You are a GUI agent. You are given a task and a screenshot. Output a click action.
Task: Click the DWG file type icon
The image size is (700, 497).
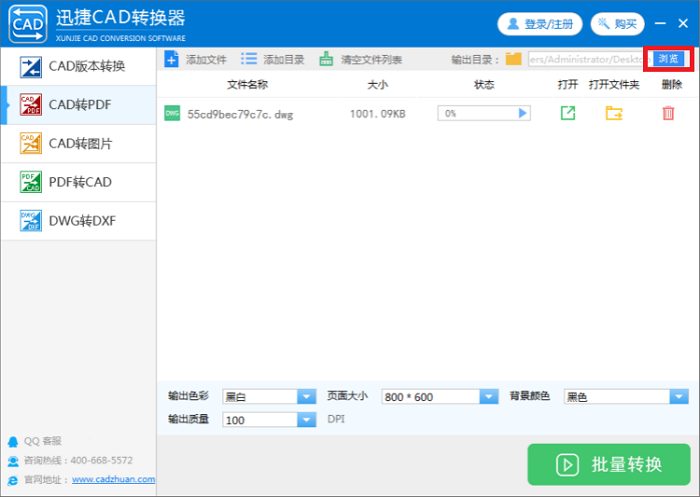point(172,113)
